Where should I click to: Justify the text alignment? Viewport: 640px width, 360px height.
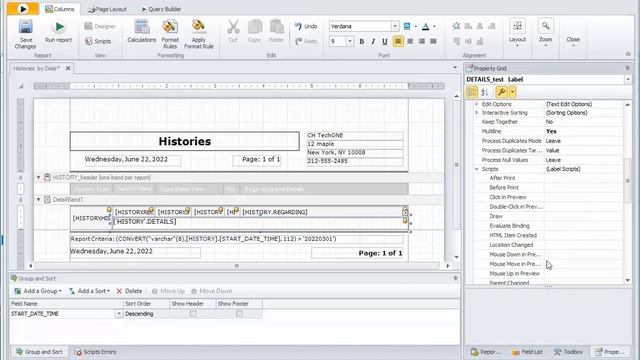[x=433, y=41]
